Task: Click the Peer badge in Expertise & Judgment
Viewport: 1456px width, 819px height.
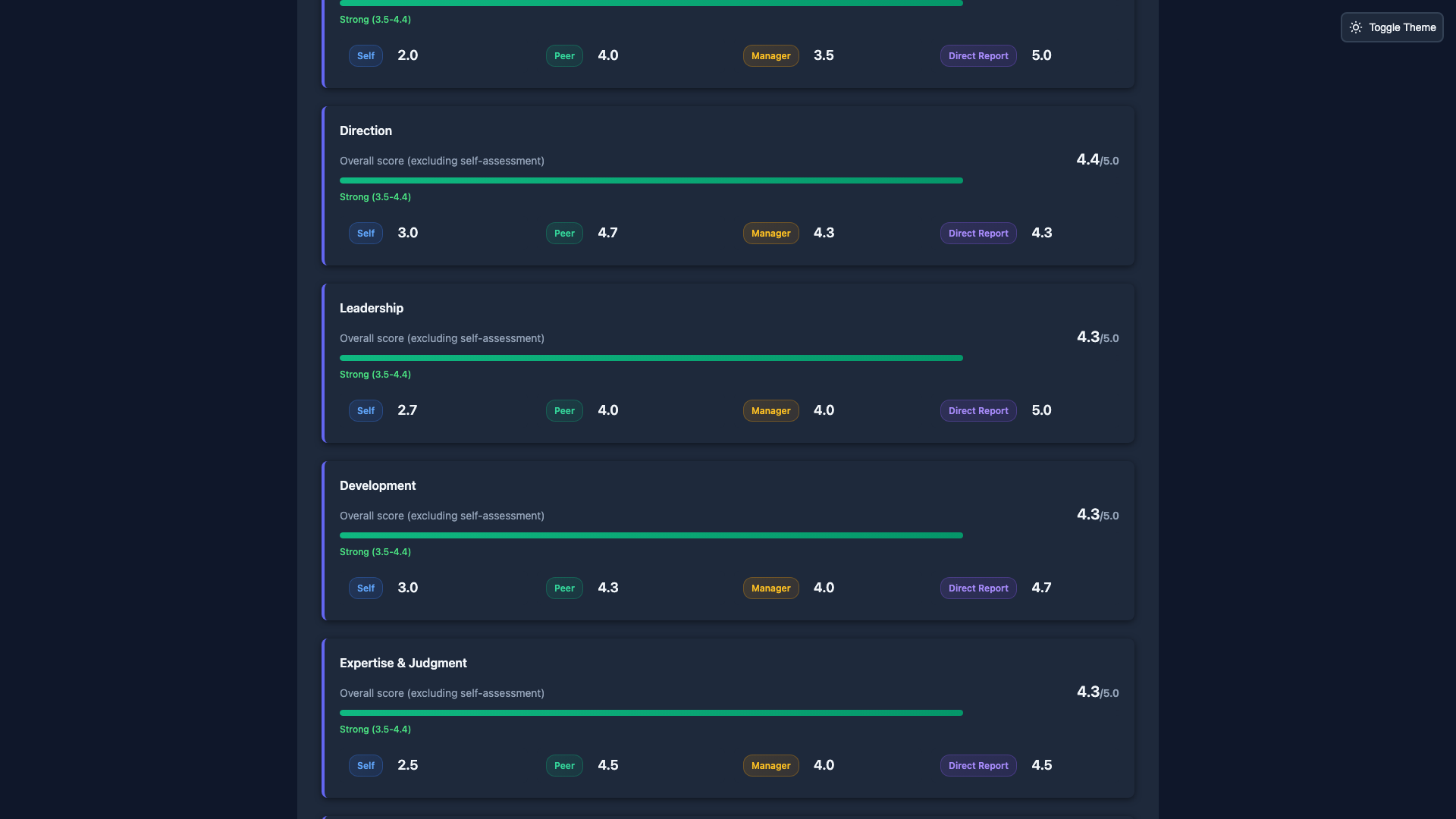Action: [563, 765]
